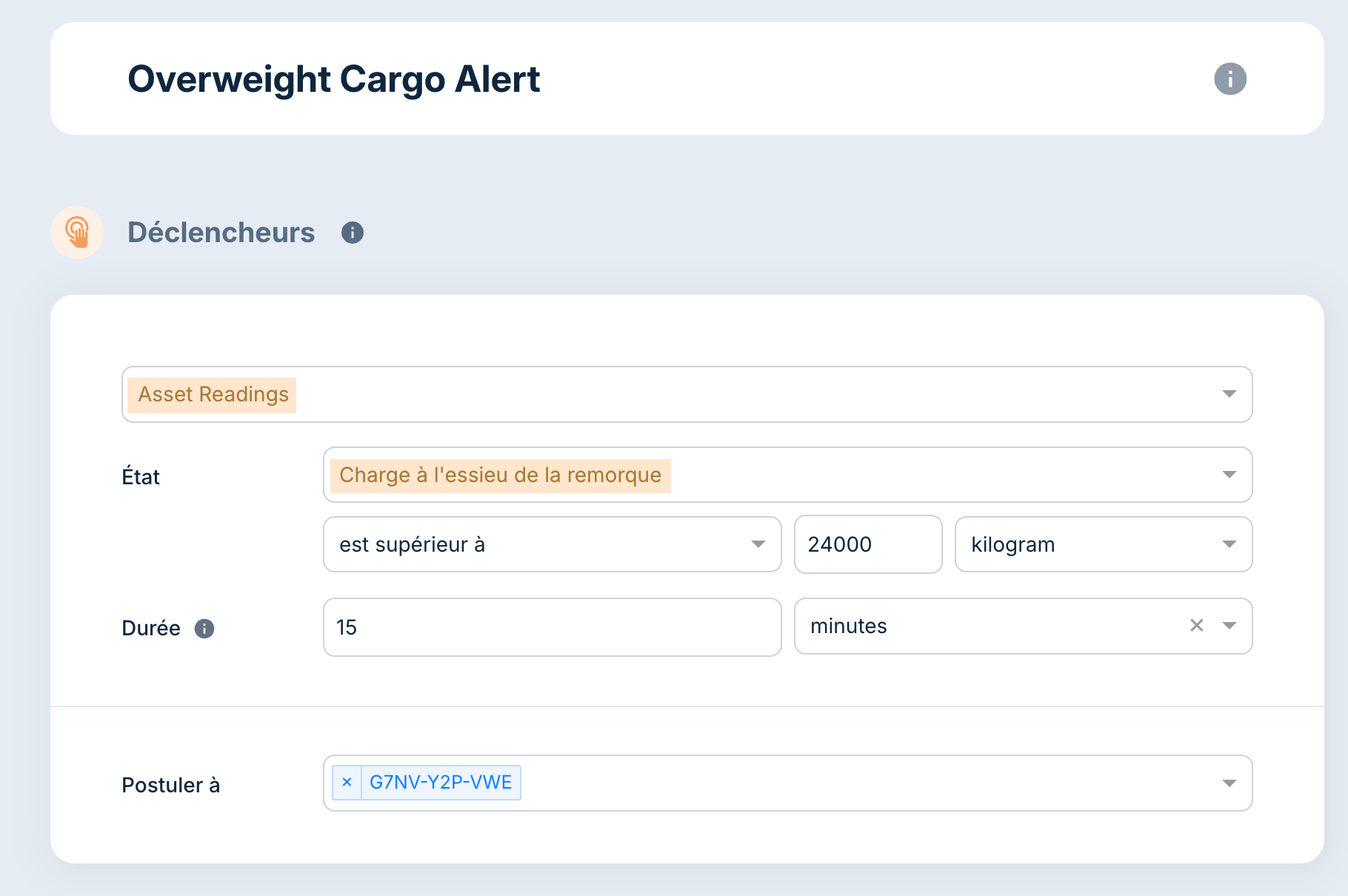Open the est supérieur à operator dropdown

point(758,544)
